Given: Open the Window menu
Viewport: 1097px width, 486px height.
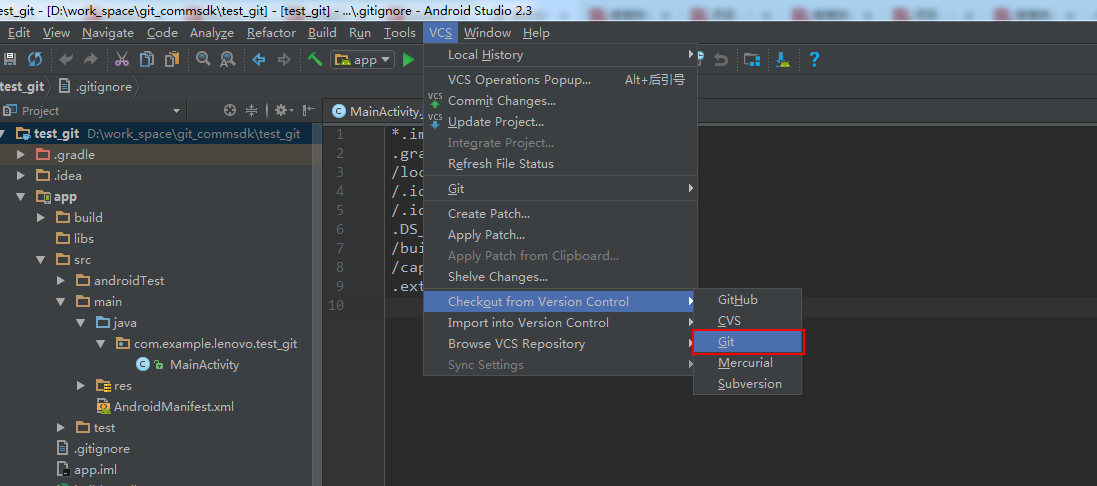Looking at the screenshot, I should pyautogui.click(x=488, y=33).
